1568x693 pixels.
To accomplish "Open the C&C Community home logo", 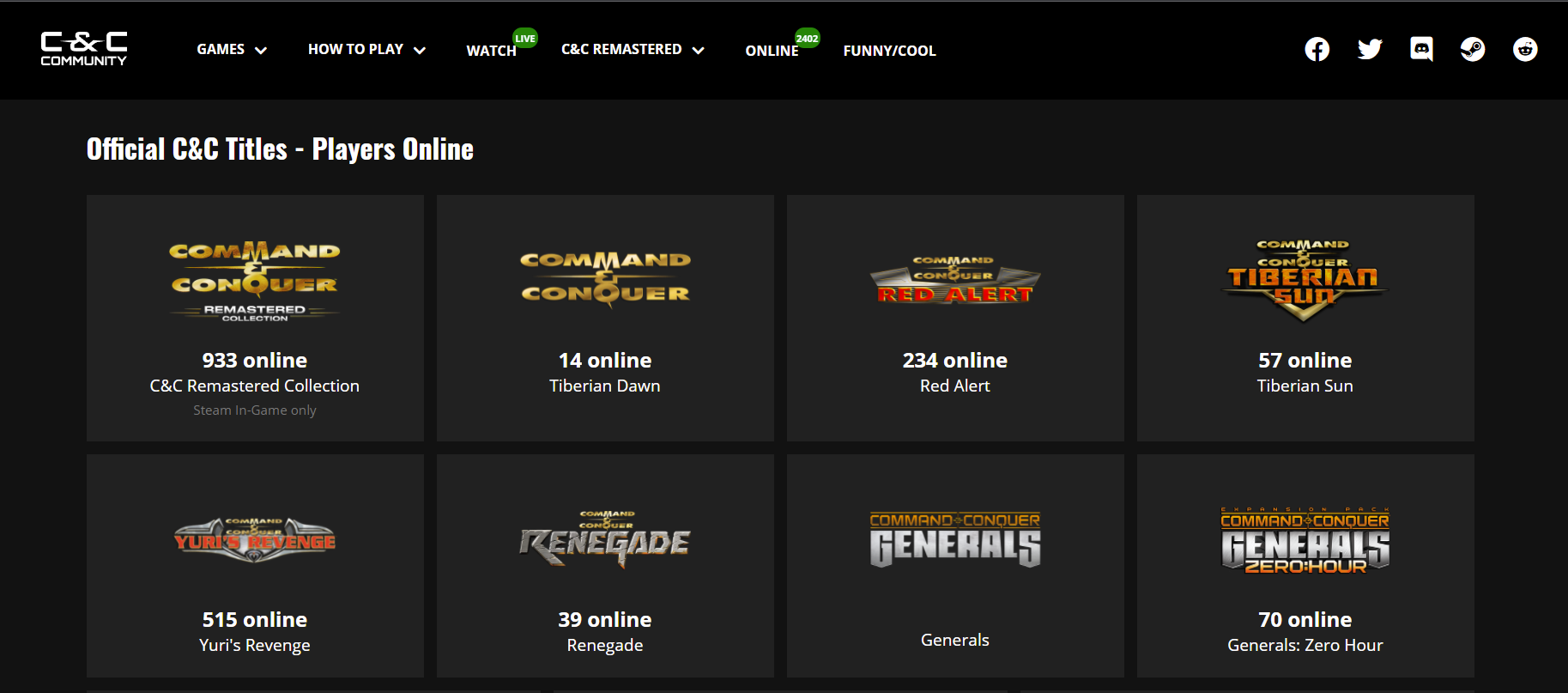I will pyautogui.click(x=84, y=49).
